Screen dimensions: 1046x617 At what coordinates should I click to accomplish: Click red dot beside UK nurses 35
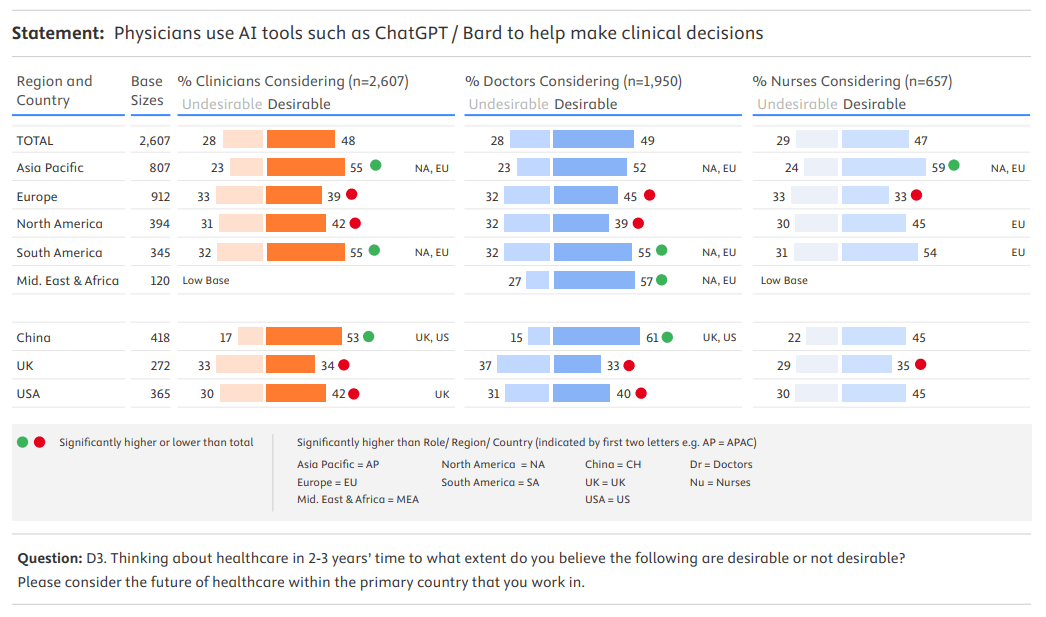pos(920,365)
